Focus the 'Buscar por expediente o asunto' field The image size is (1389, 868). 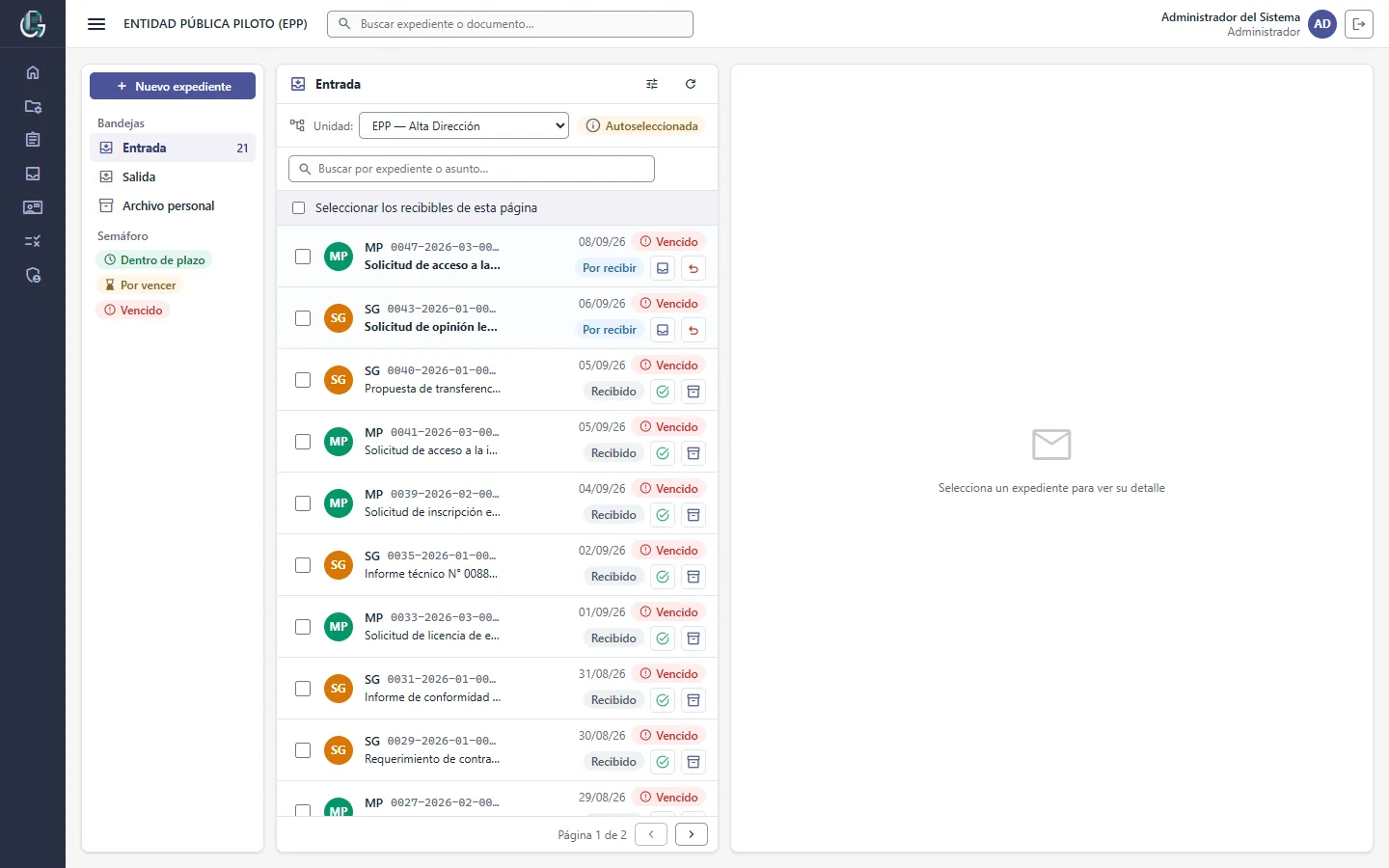tap(472, 169)
